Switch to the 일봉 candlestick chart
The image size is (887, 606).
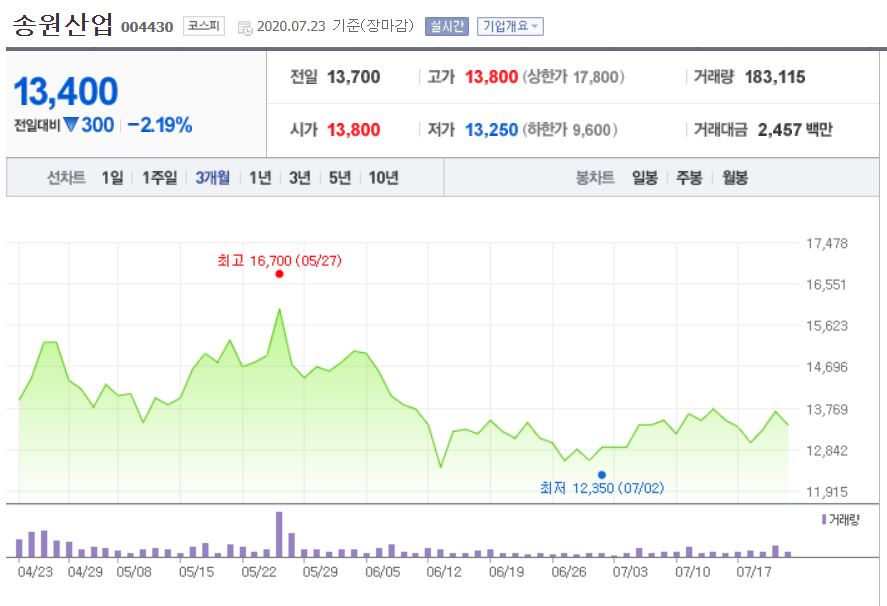pos(644,178)
